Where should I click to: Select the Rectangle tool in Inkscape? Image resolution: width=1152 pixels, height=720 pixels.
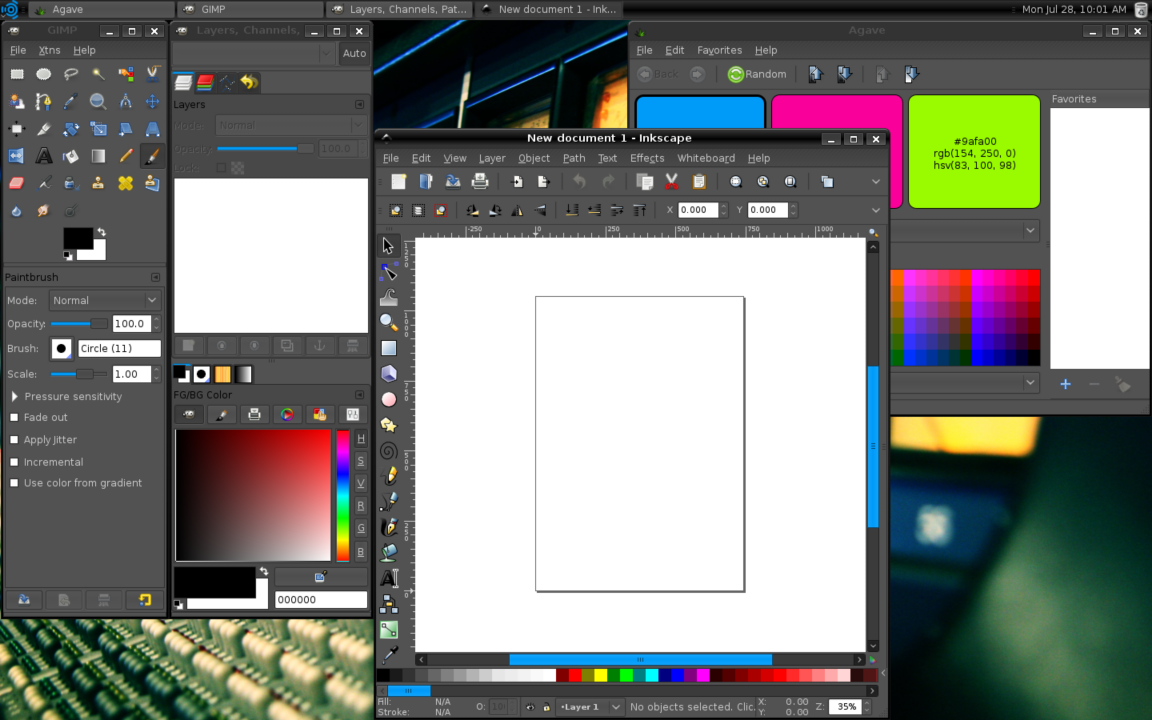point(389,348)
